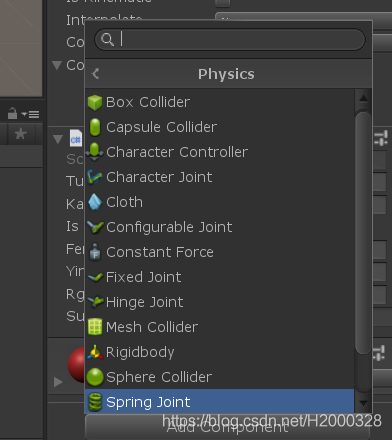Click the Hinge Joint icon
The width and height of the screenshot is (392, 440).
pyautogui.click(x=95, y=302)
